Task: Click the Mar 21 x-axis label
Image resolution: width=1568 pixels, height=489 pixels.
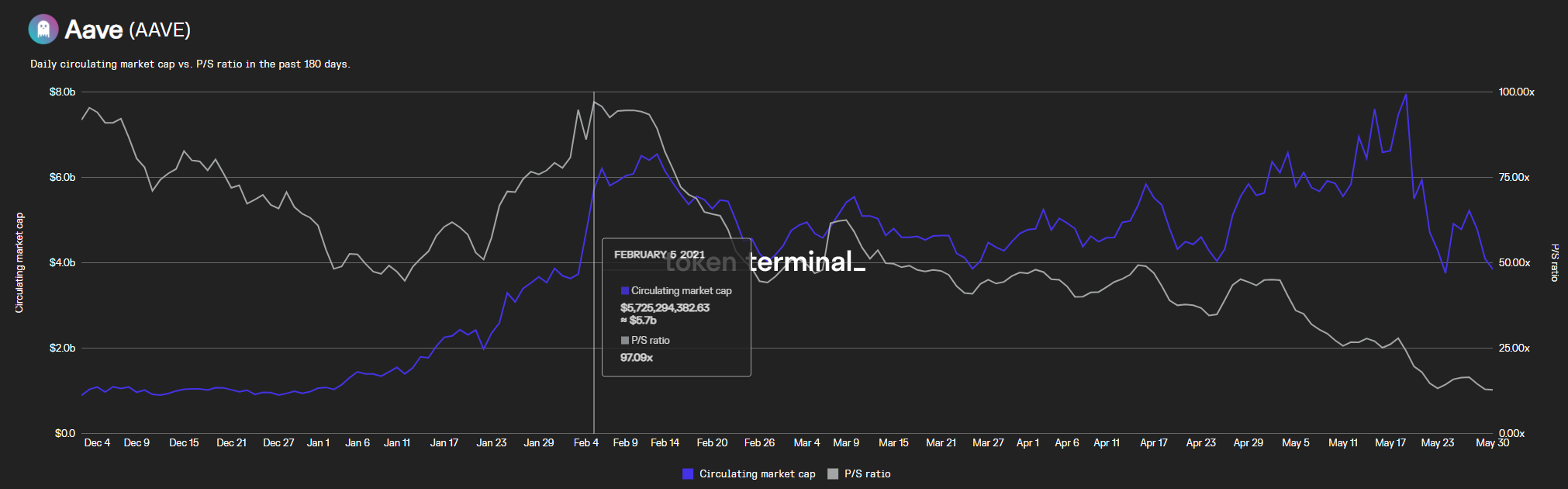Action: [941, 442]
